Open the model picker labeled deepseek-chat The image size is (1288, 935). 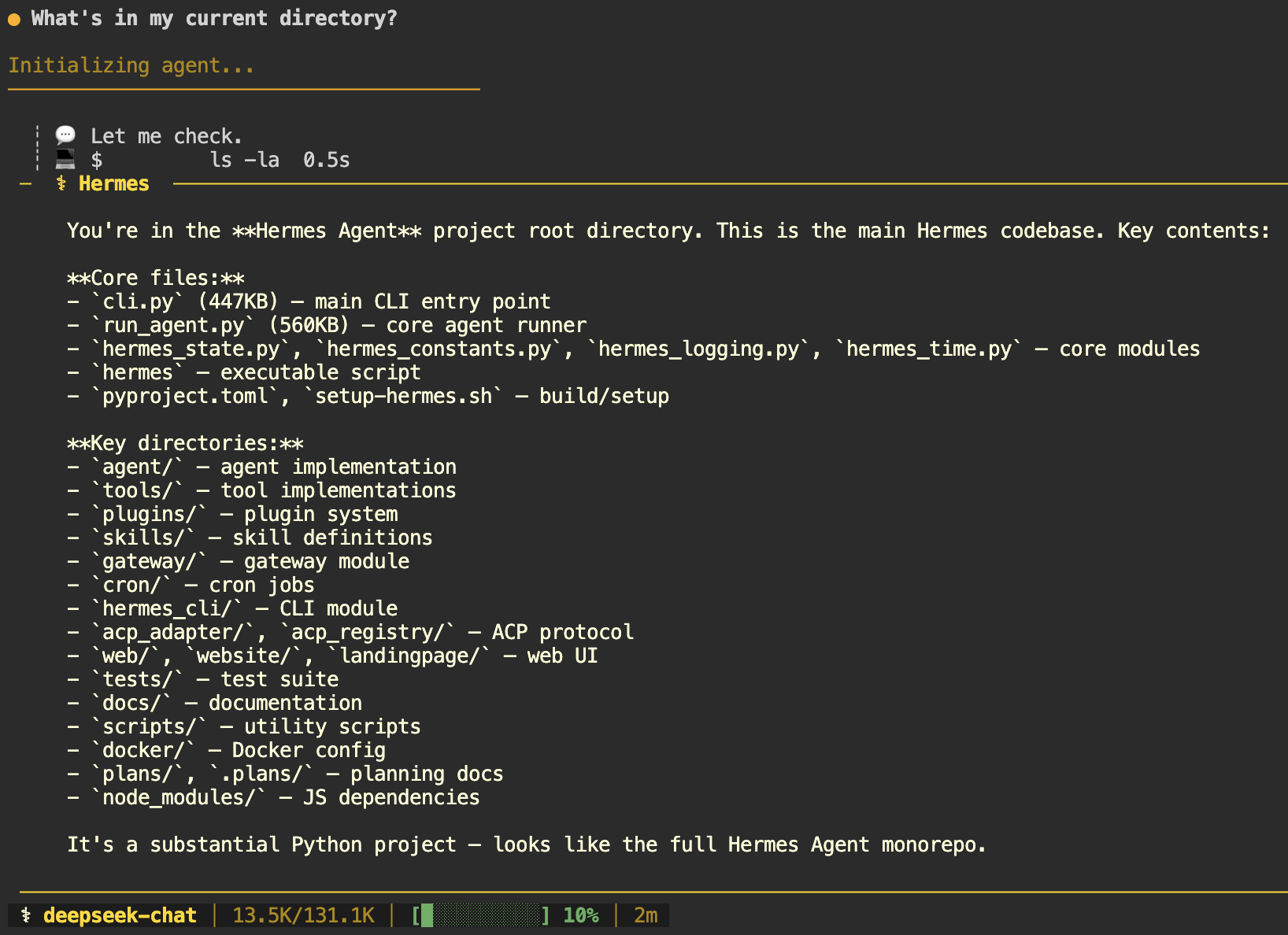click(119, 915)
